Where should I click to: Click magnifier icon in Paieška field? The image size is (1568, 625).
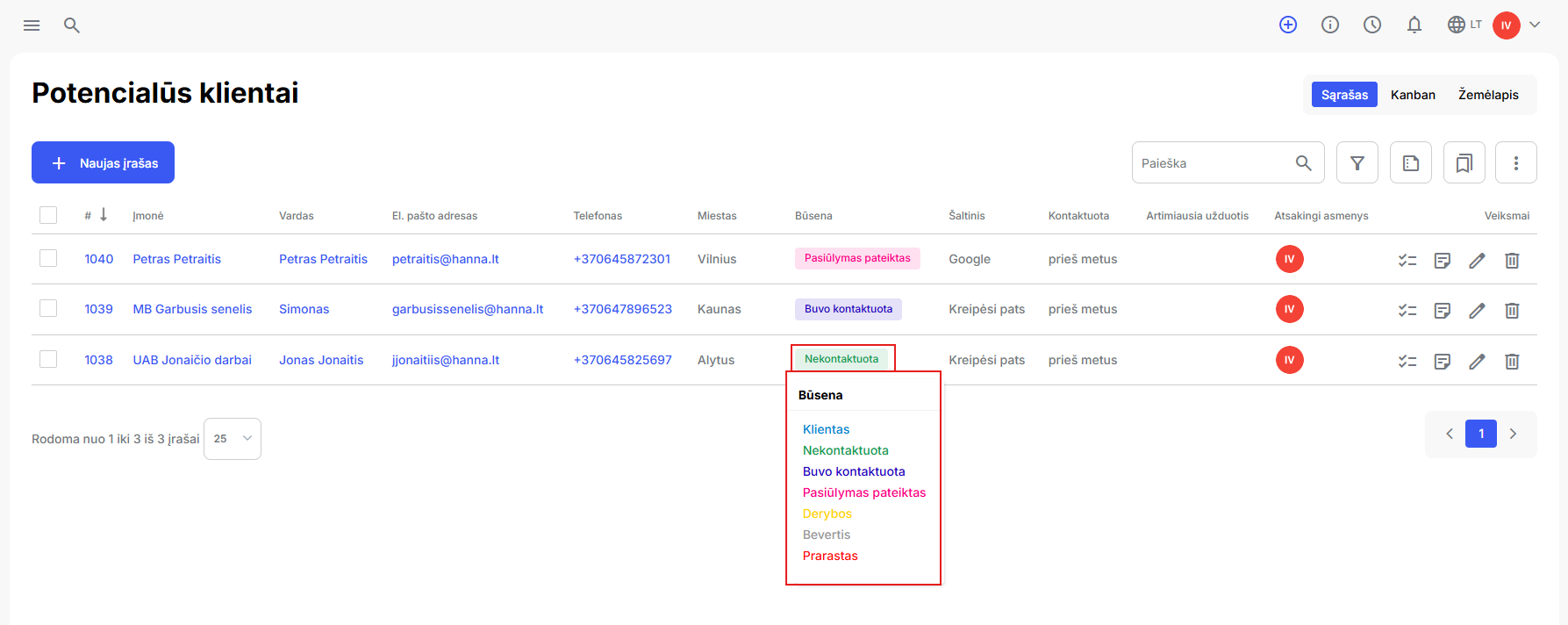point(1304,163)
